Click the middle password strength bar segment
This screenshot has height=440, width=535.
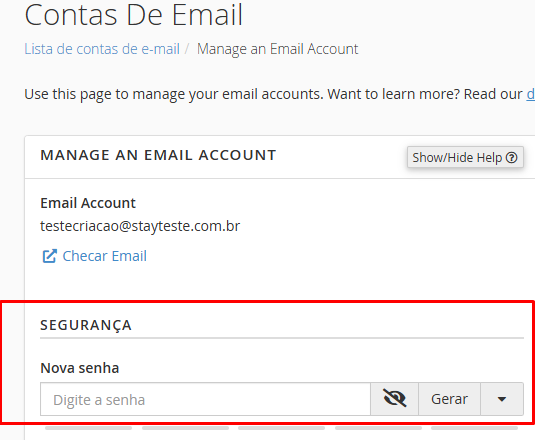[281, 428]
